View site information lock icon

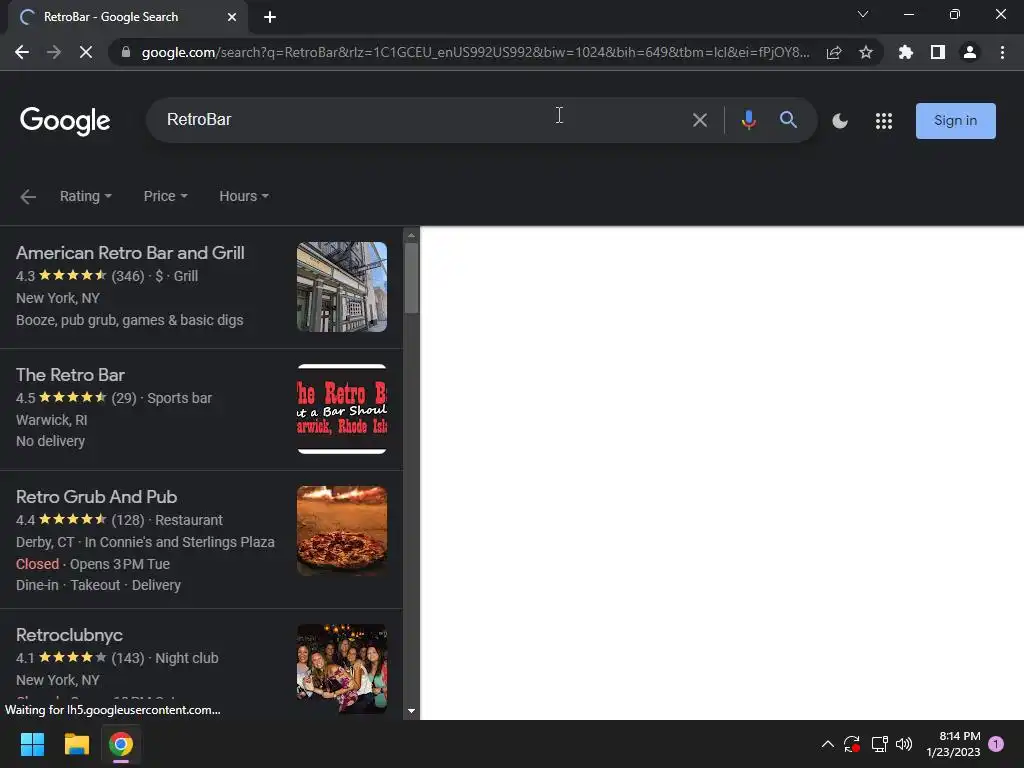click(x=126, y=52)
